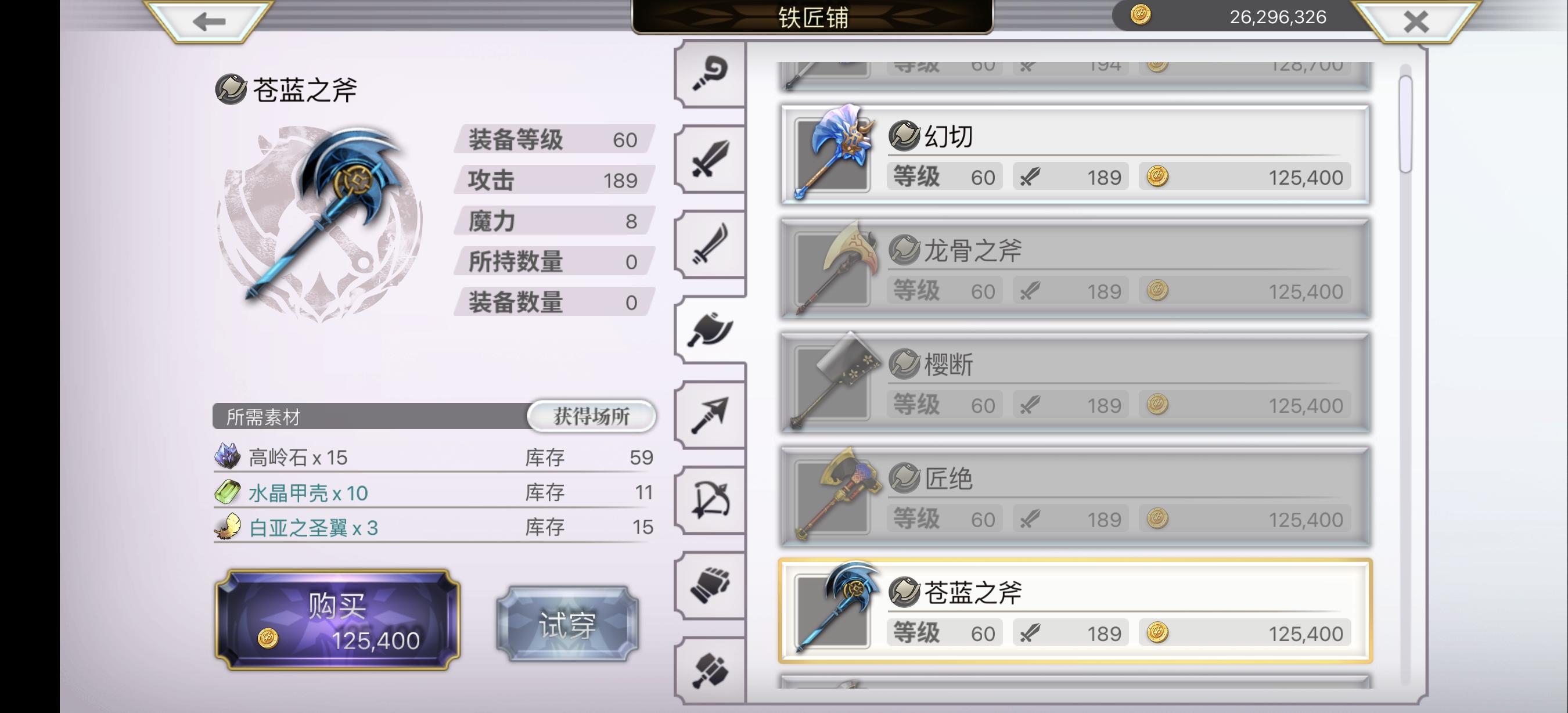This screenshot has width=1568, height=713.
Task: Select the 匠绝 axe entry
Action: (x=1075, y=497)
